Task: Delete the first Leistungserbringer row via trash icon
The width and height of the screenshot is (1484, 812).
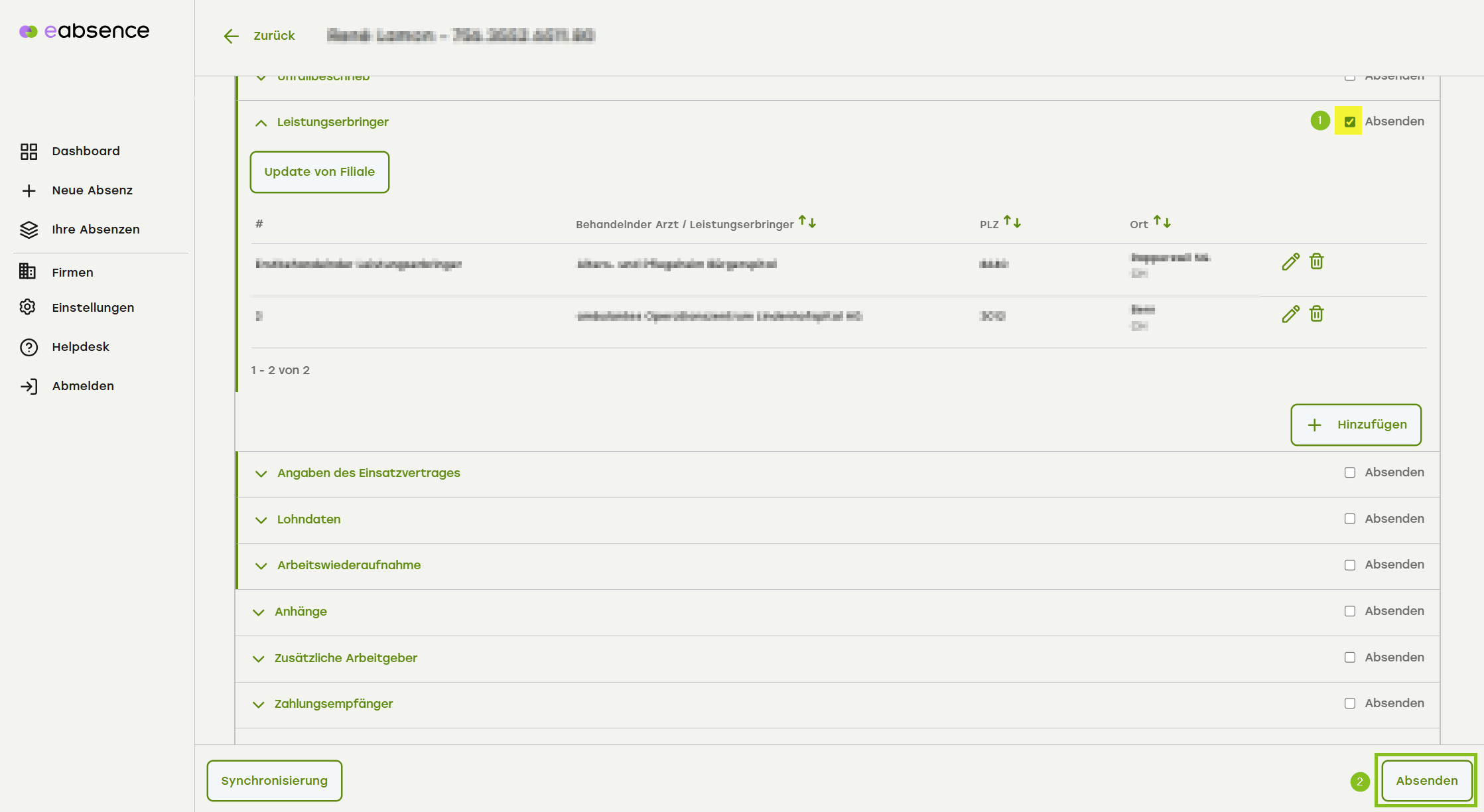Action: [x=1316, y=261]
